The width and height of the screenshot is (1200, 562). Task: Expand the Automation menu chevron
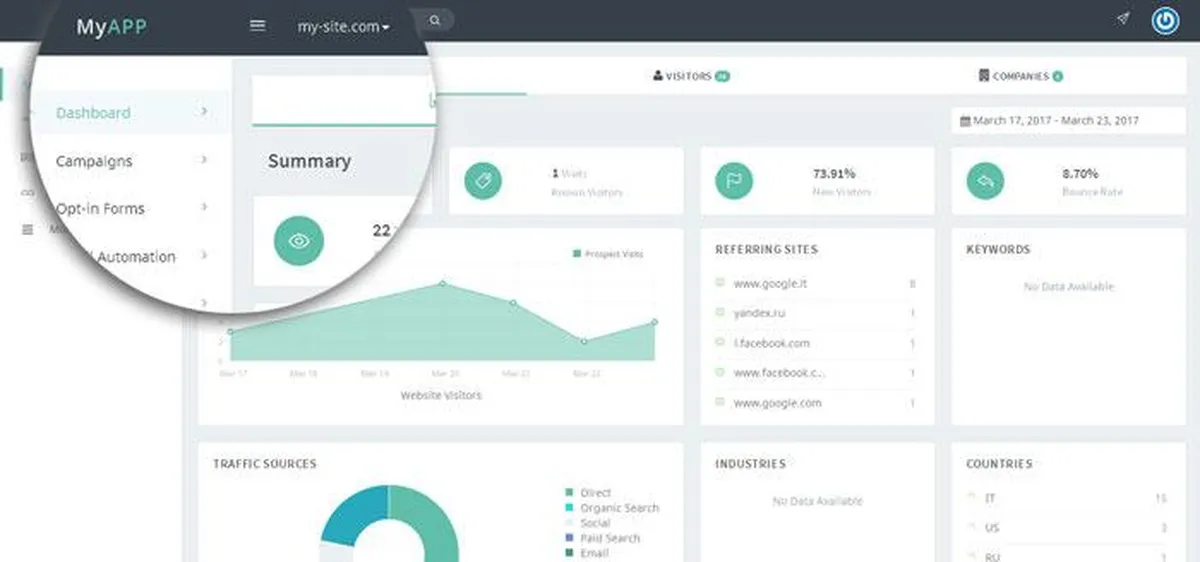pyautogui.click(x=204, y=256)
